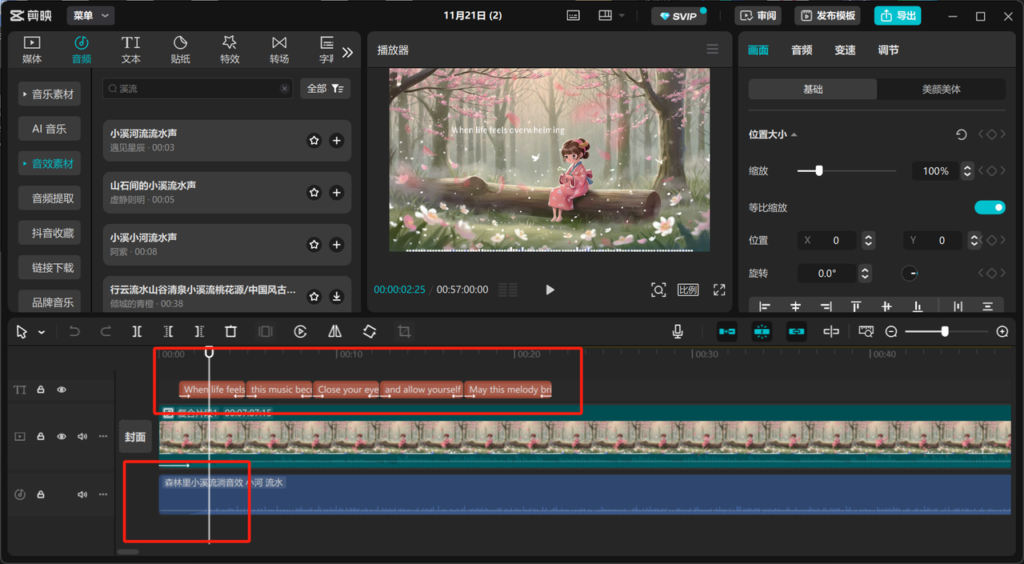1024x564 pixels.
Task: Click the mirror flip tool
Action: (334, 332)
